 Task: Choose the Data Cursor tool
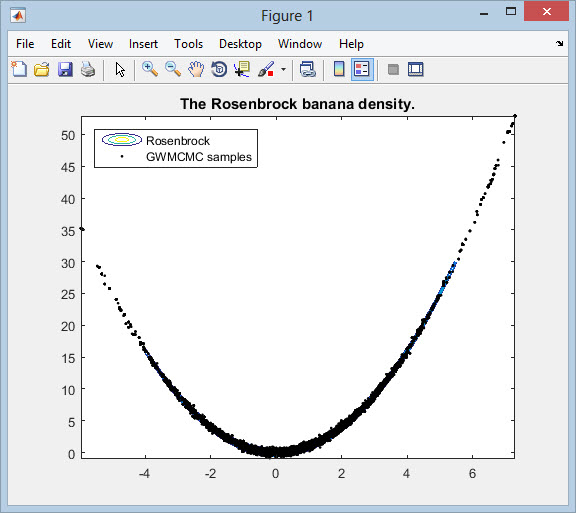pos(242,69)
